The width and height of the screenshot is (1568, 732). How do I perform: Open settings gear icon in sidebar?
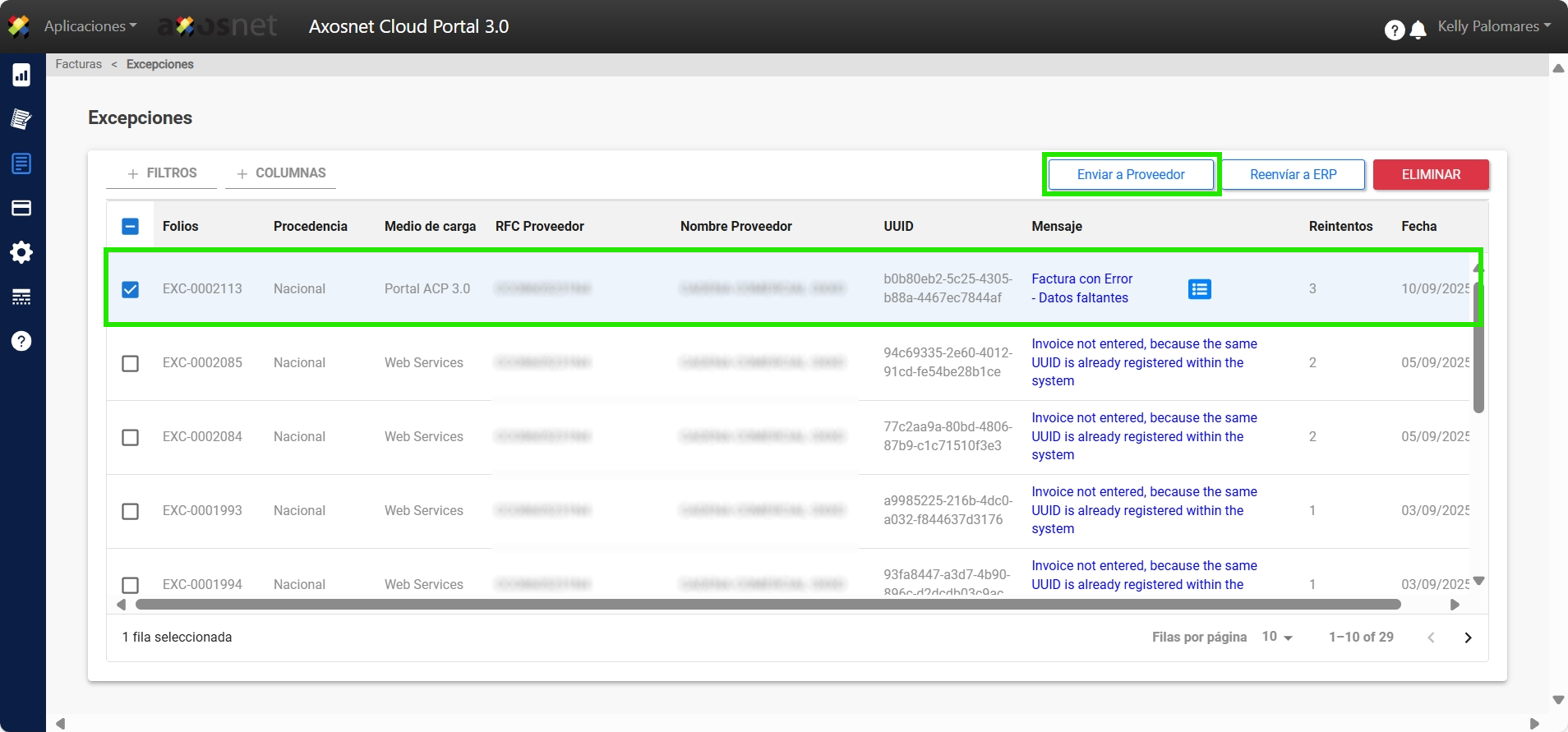[21, 252]
